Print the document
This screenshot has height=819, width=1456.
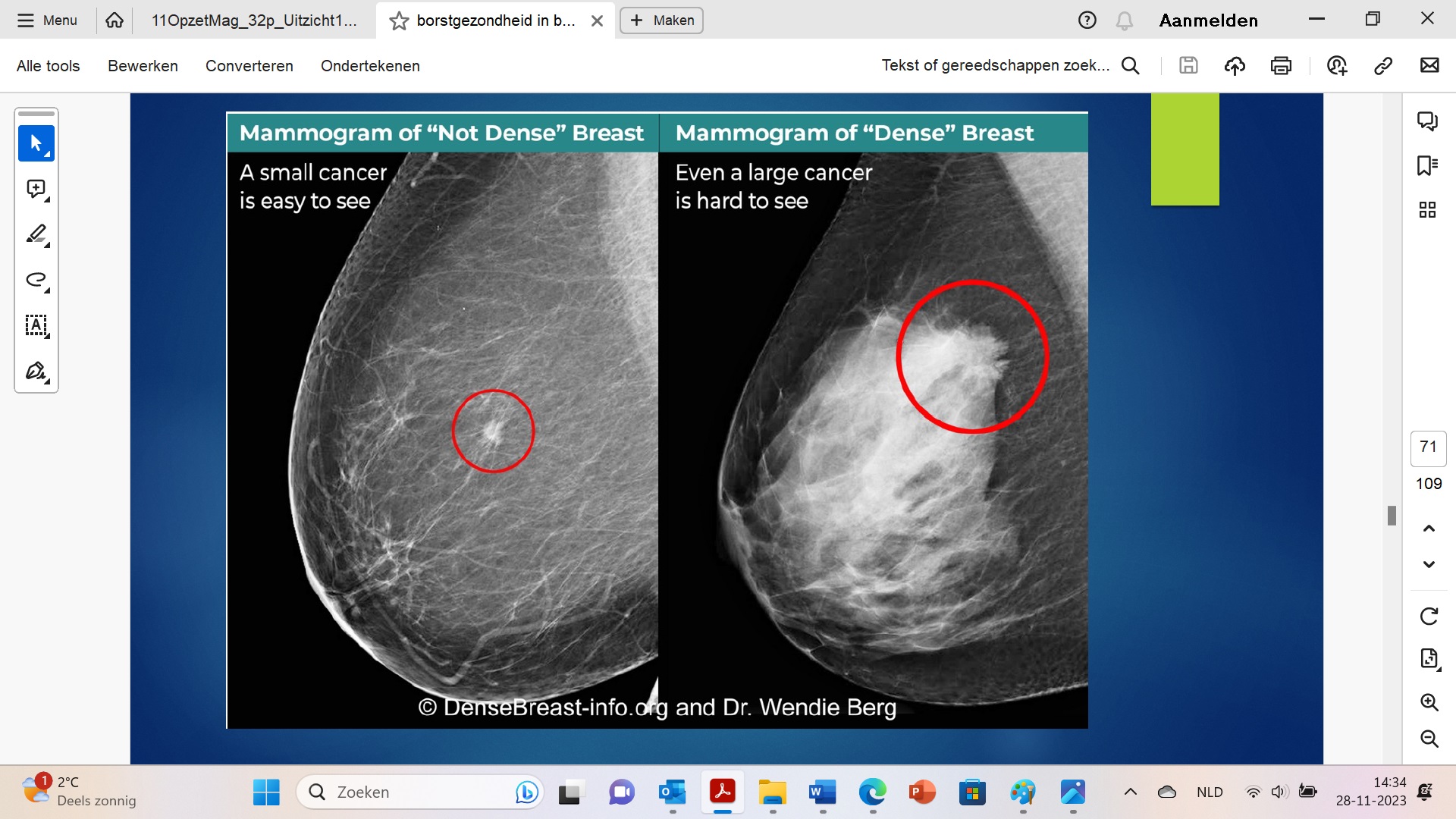(x=1281, y=66)
